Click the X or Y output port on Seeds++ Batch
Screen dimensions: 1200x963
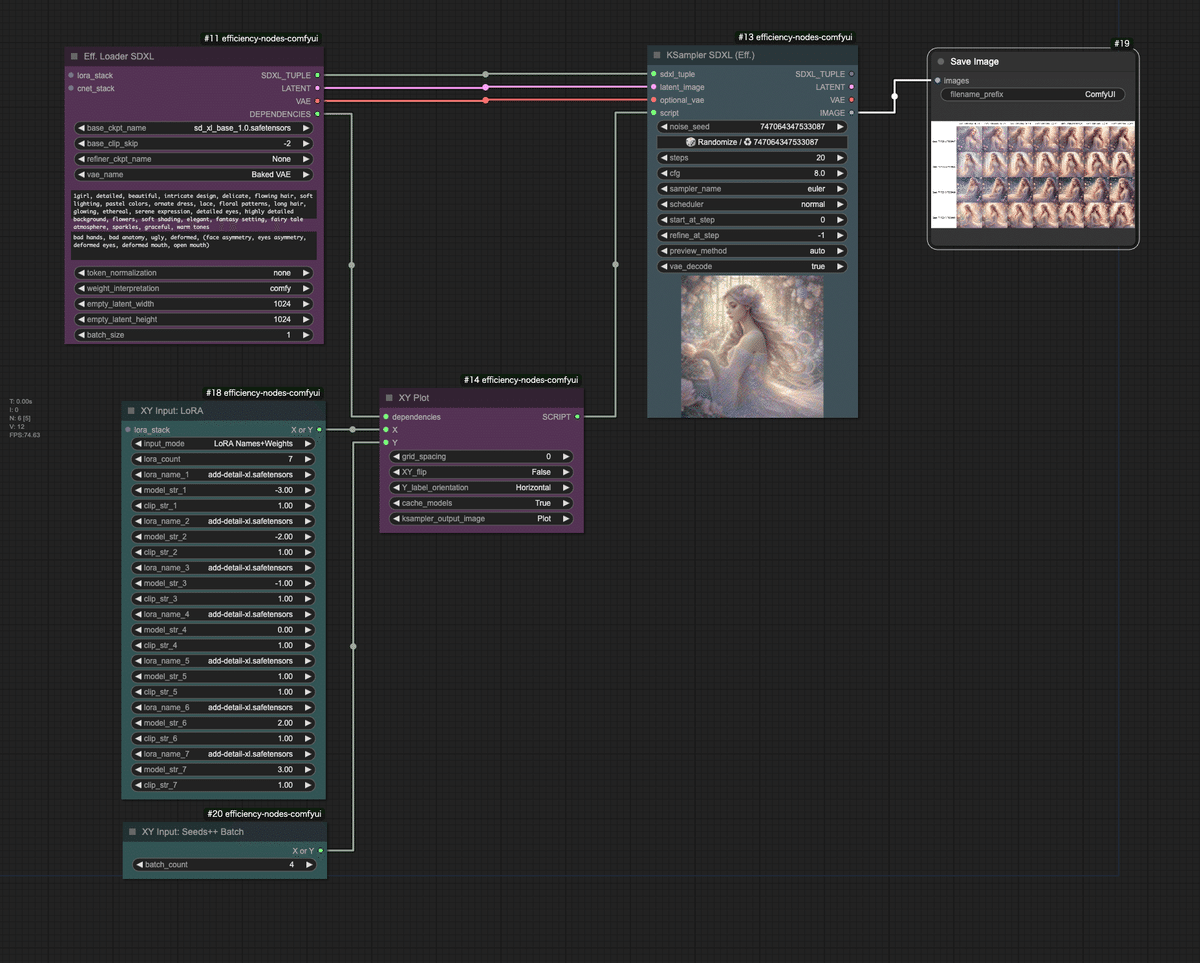tap(320, 851)
